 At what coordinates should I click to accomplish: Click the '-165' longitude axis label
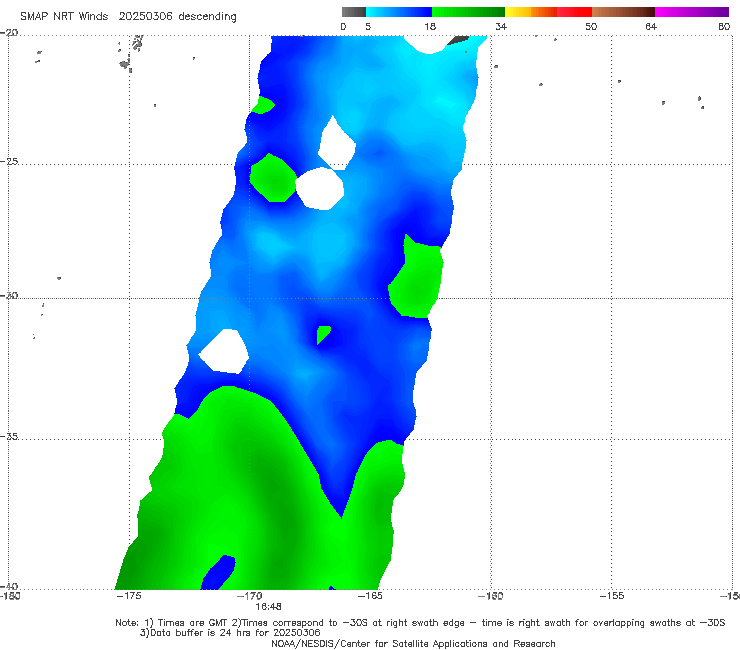[x=370, y=596]
